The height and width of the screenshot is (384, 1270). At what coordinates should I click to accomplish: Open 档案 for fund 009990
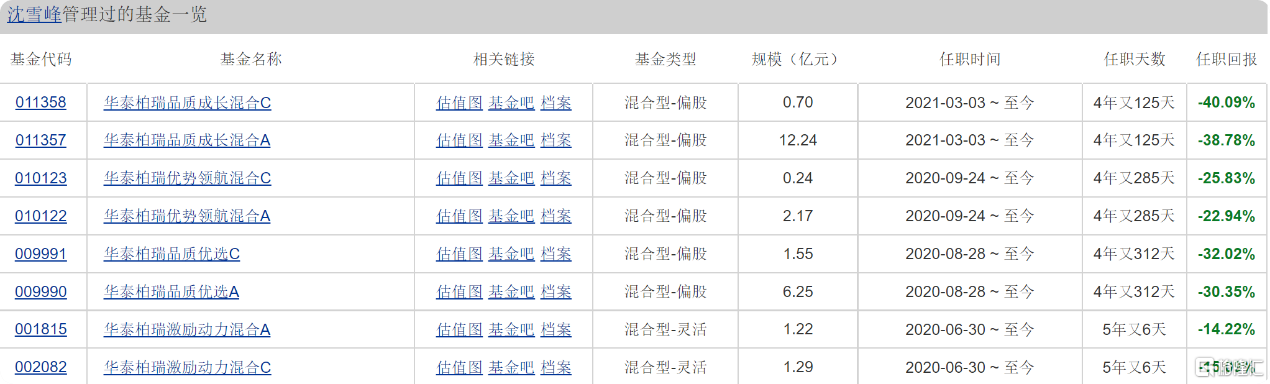coord(556,292)
